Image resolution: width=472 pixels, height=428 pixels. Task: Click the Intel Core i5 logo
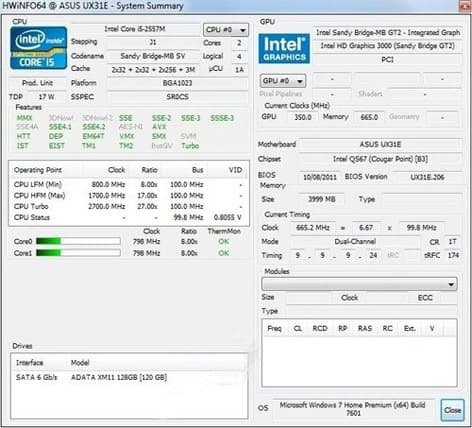click(38, 48)
